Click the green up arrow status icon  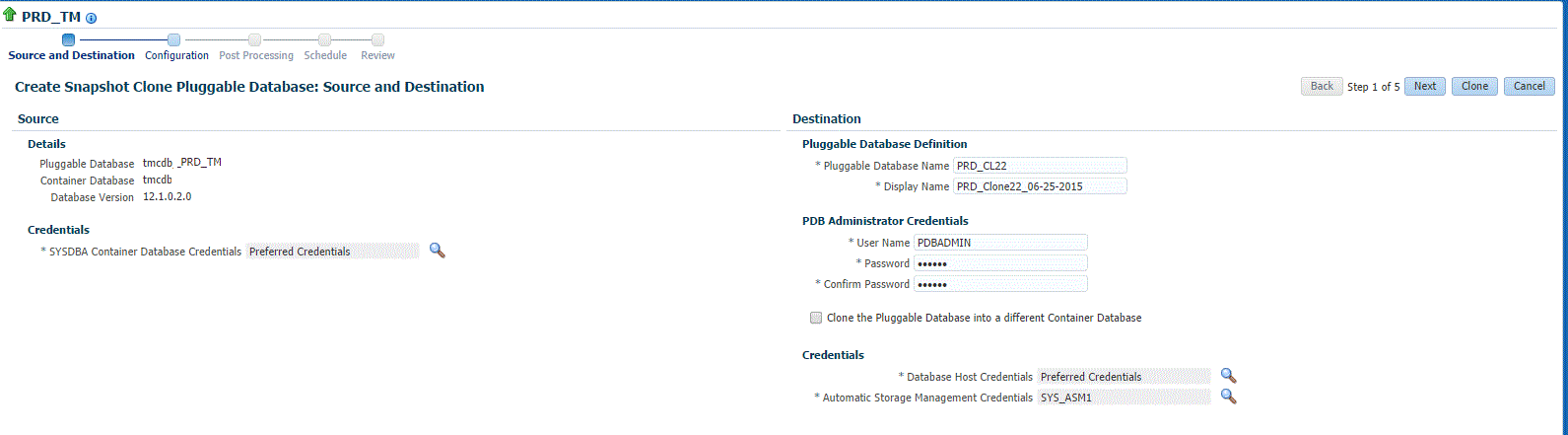[x=10, y=17]
